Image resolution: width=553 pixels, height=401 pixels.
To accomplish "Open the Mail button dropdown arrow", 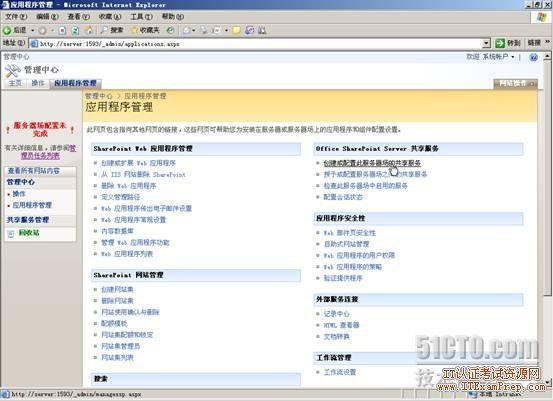I will [194, 31].
